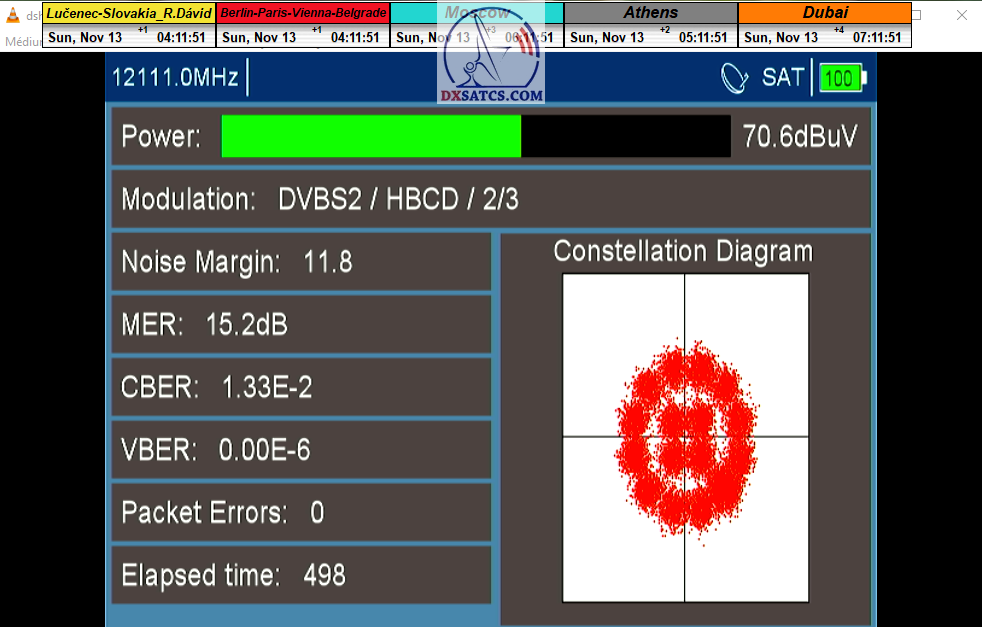Click the 12111.0MHz frequency field
The width and height of the screenshot is (982, 627).
[176, 78]
